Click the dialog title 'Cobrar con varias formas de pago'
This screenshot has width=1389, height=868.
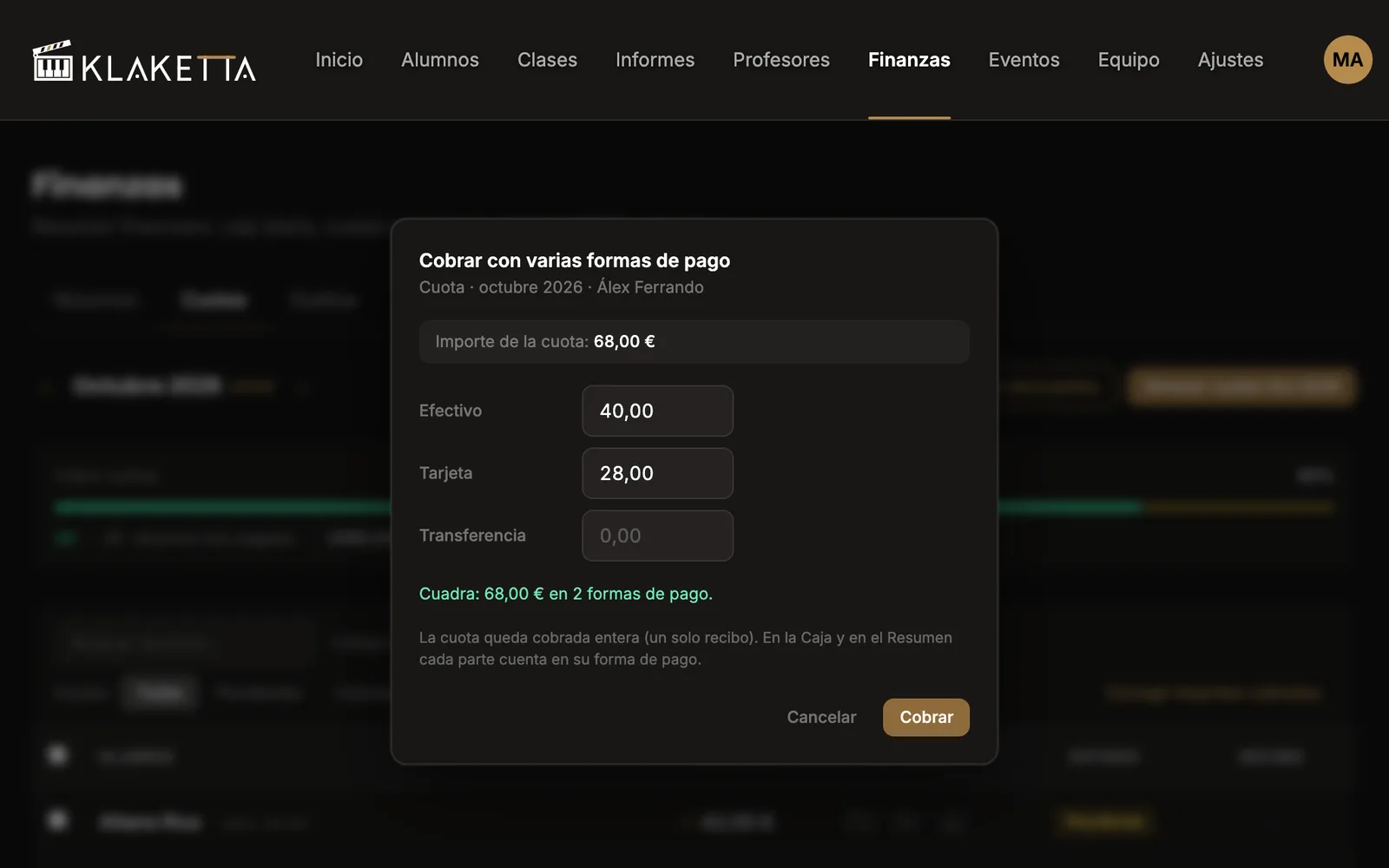pyautogui.click(x=575, y=260)
